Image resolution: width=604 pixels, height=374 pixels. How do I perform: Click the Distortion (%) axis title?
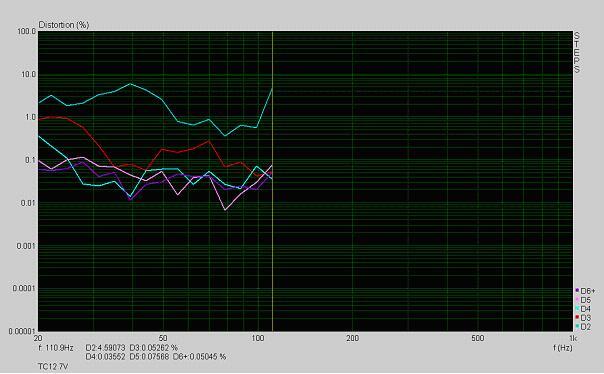pyautogui.click(x=64, y=25)
